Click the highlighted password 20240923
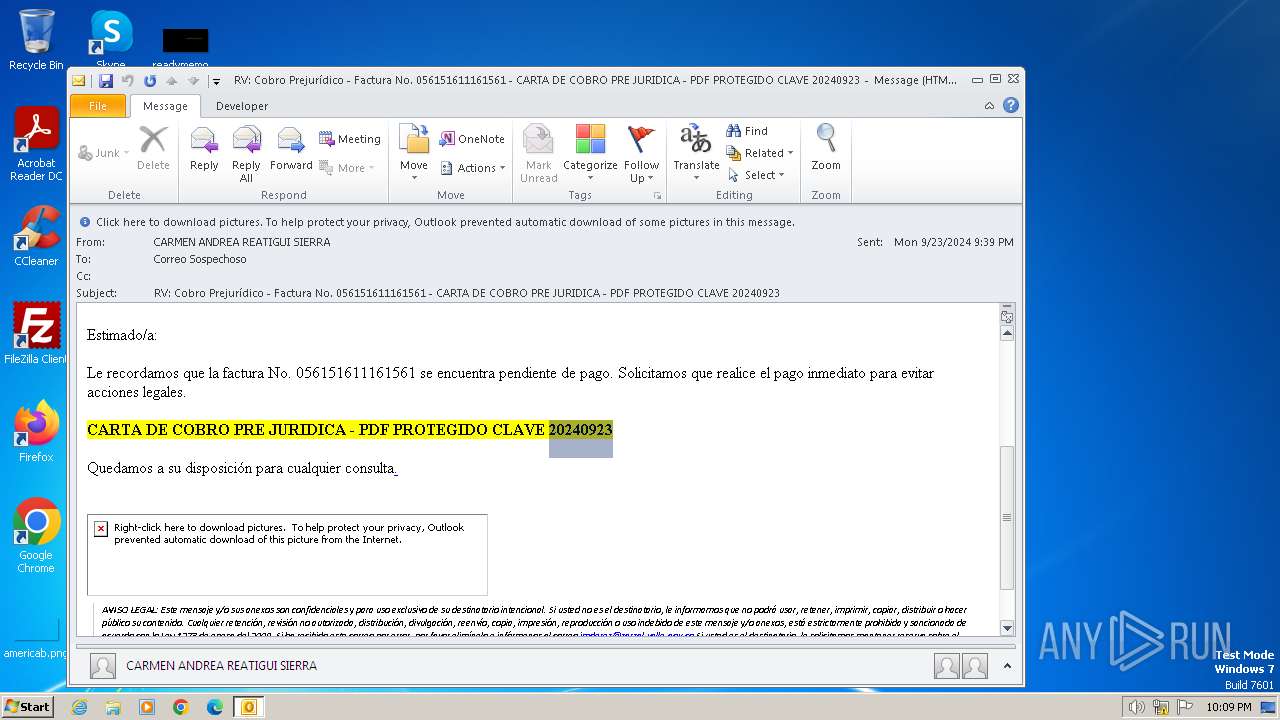Image resolution: width=1280 pixels, height=720 pixels. [x=580, y=430]
